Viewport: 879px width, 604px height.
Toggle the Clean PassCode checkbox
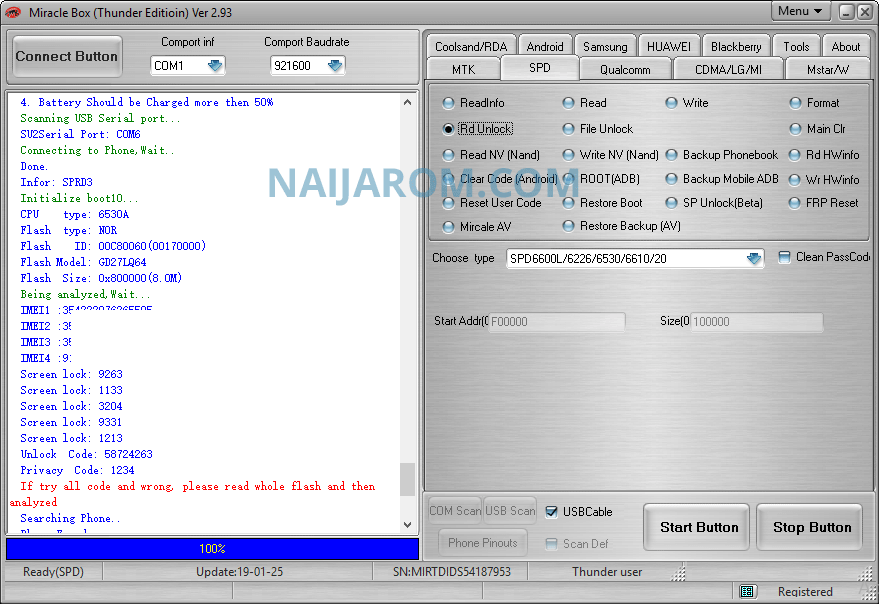point(785,257)
